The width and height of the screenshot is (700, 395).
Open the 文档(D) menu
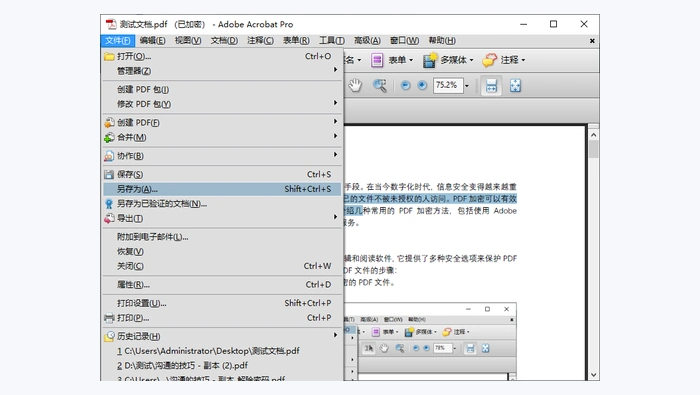[x=224, y=41]
